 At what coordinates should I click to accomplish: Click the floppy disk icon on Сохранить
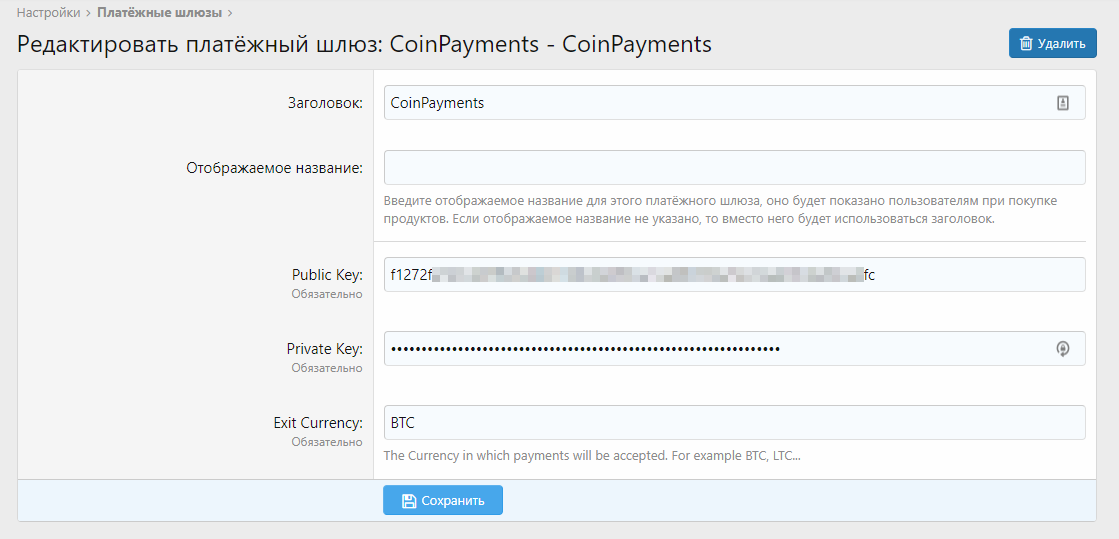pos(408,501)
